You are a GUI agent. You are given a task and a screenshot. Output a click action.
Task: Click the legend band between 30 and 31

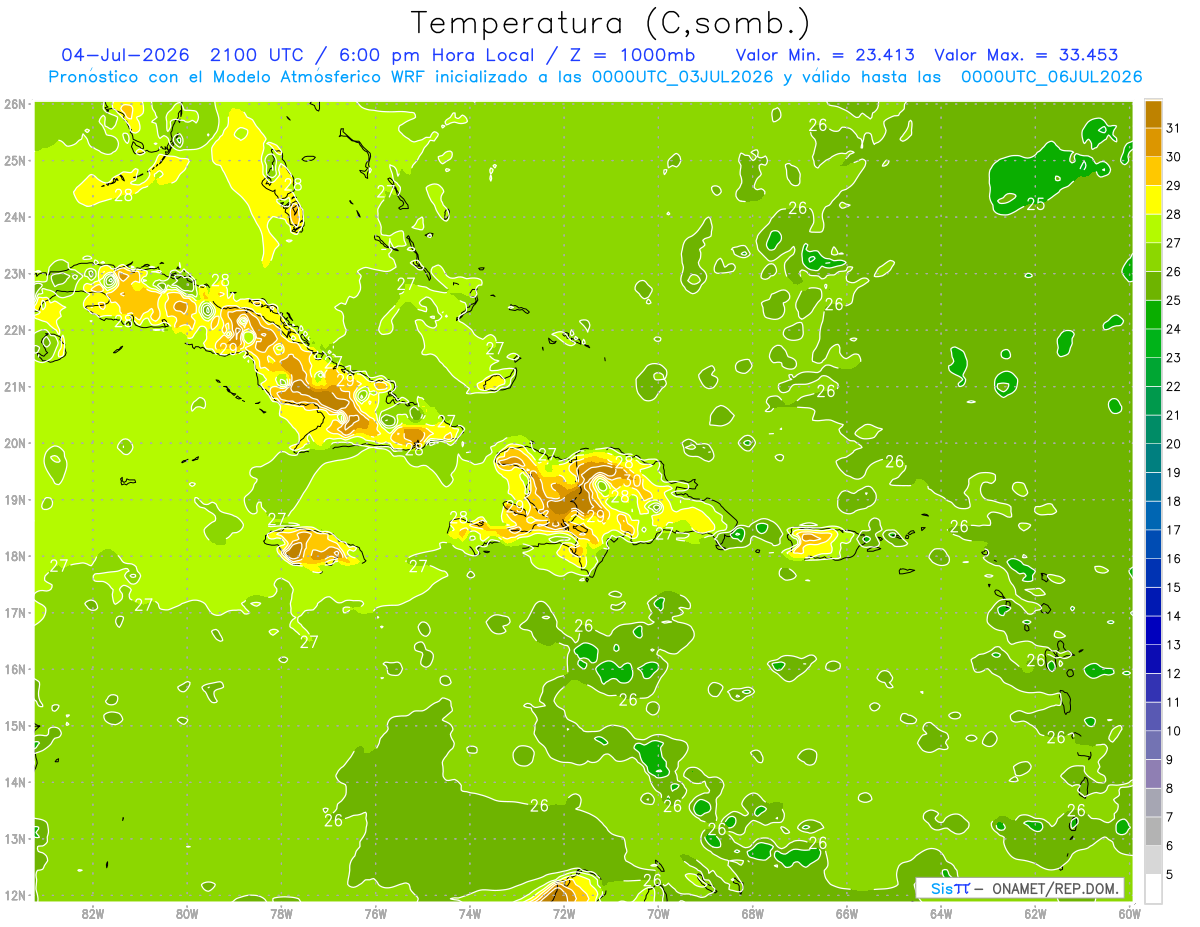click(x=1153, y=142)
